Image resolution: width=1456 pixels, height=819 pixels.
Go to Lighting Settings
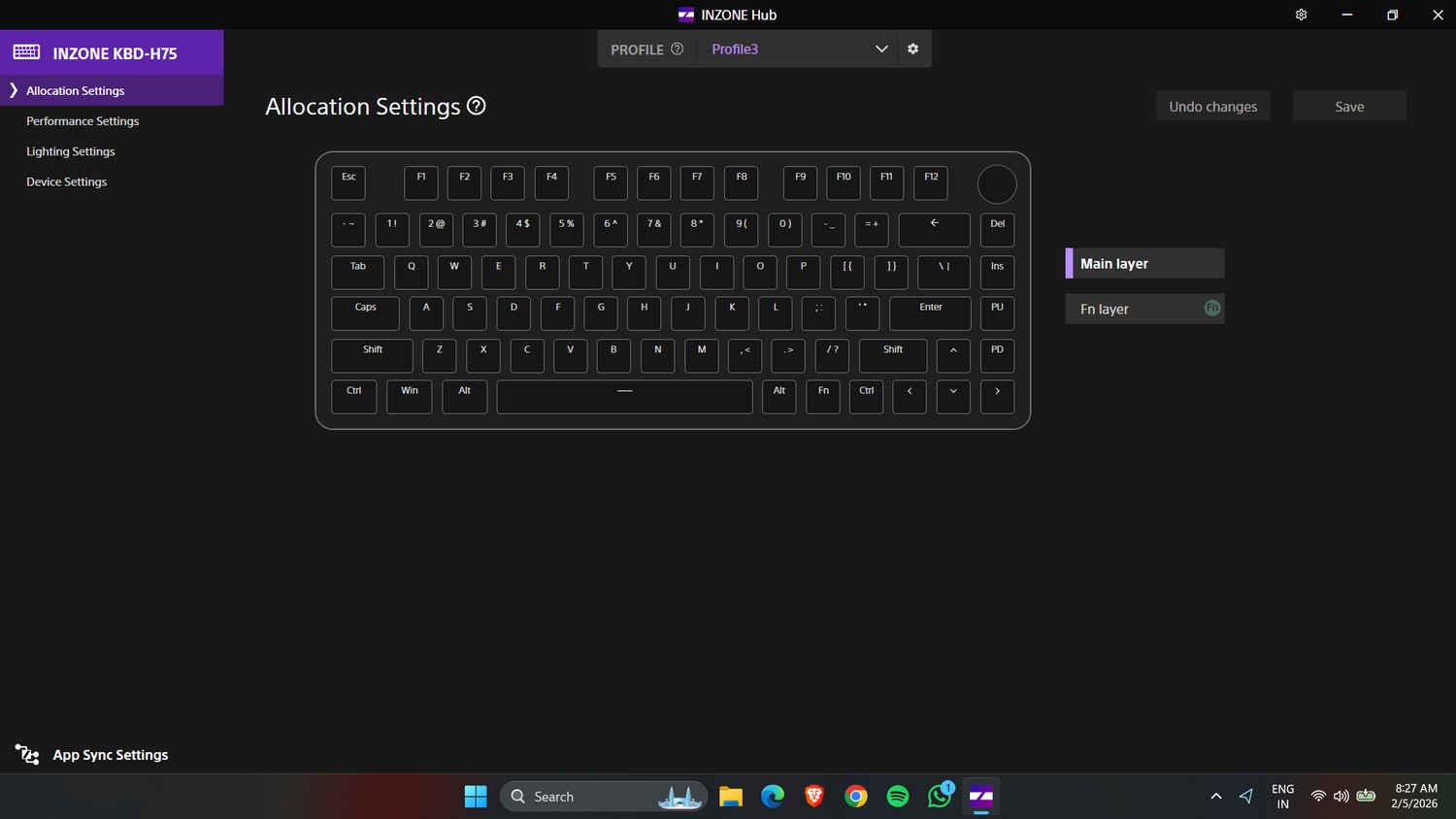(71, 151)
